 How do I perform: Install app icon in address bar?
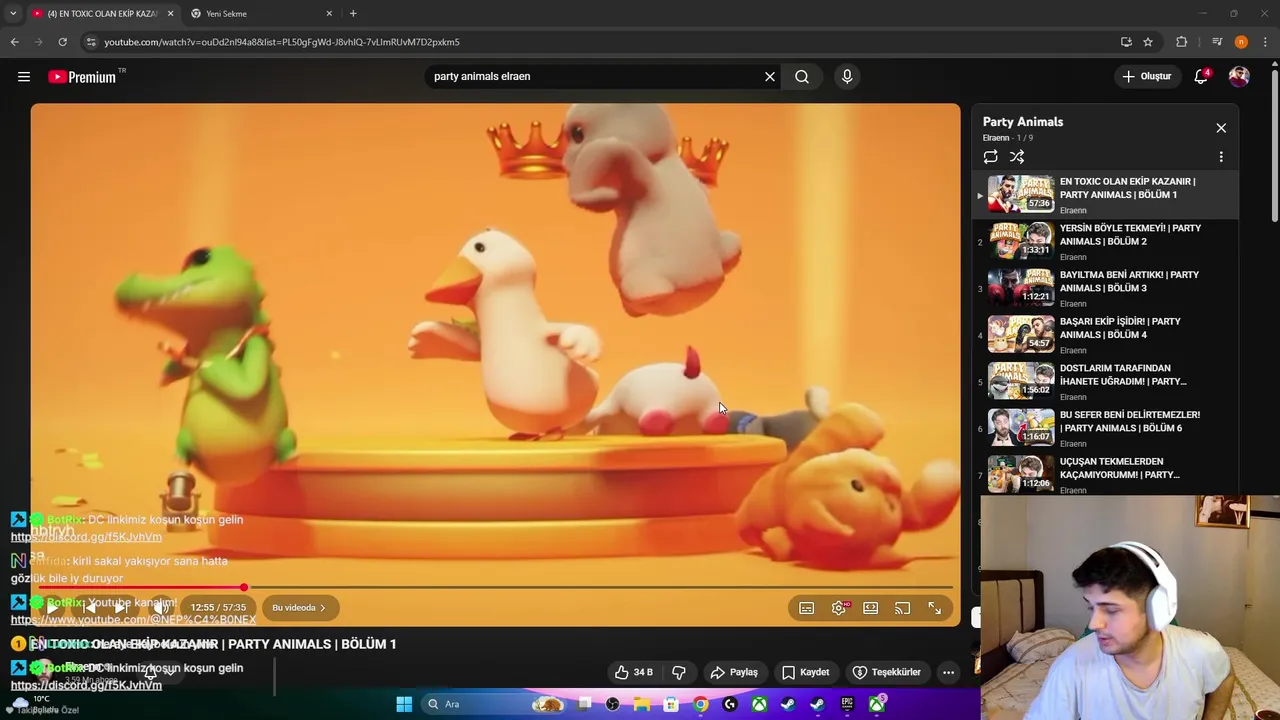click(x=1126, y=42)
